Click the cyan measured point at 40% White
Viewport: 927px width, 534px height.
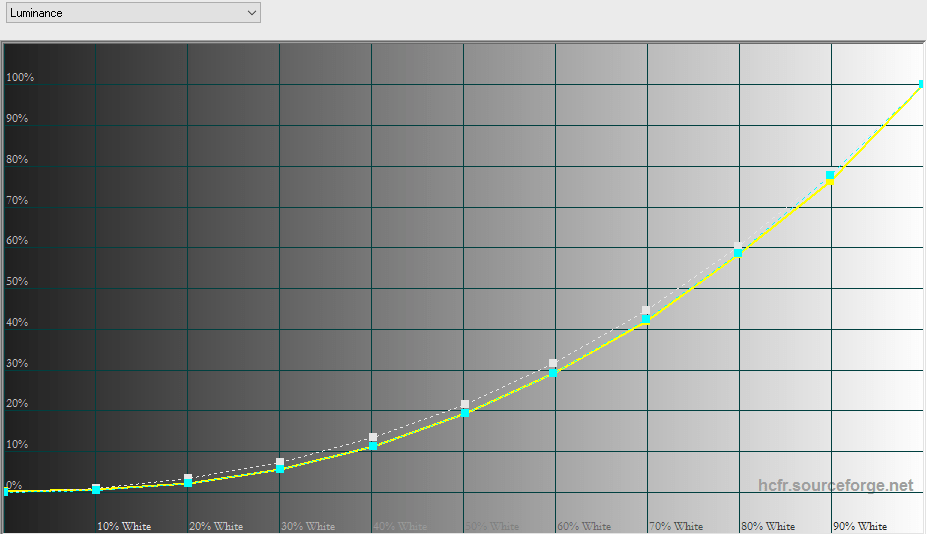(x=373, y=445)
